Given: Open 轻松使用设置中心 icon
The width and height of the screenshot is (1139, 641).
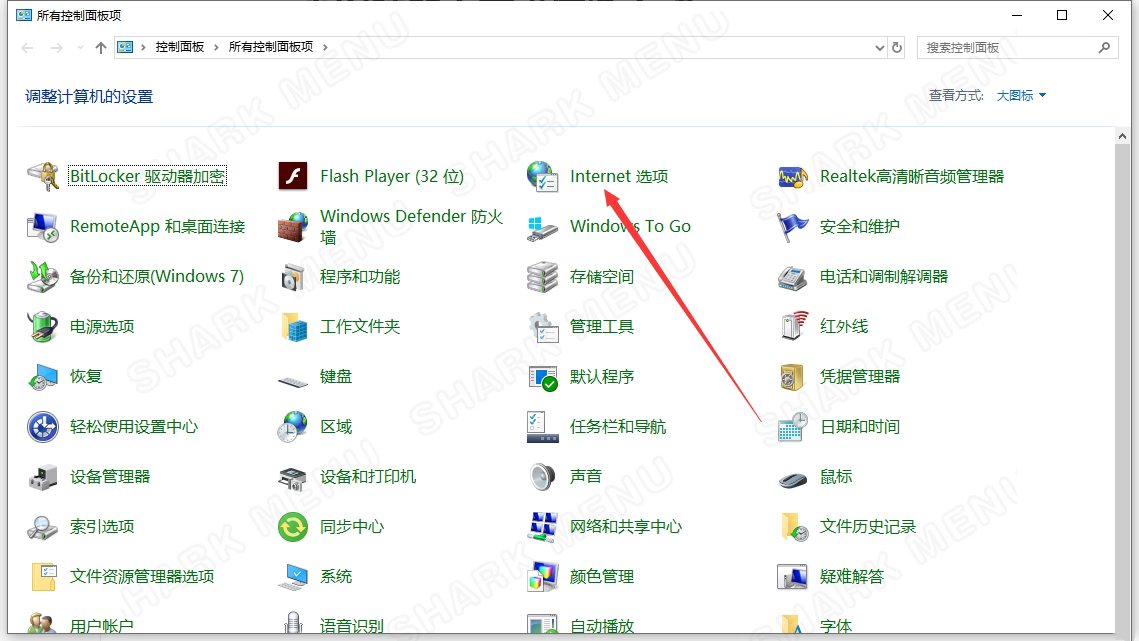Looking at the screenshot, I should (x=43, y=427).
